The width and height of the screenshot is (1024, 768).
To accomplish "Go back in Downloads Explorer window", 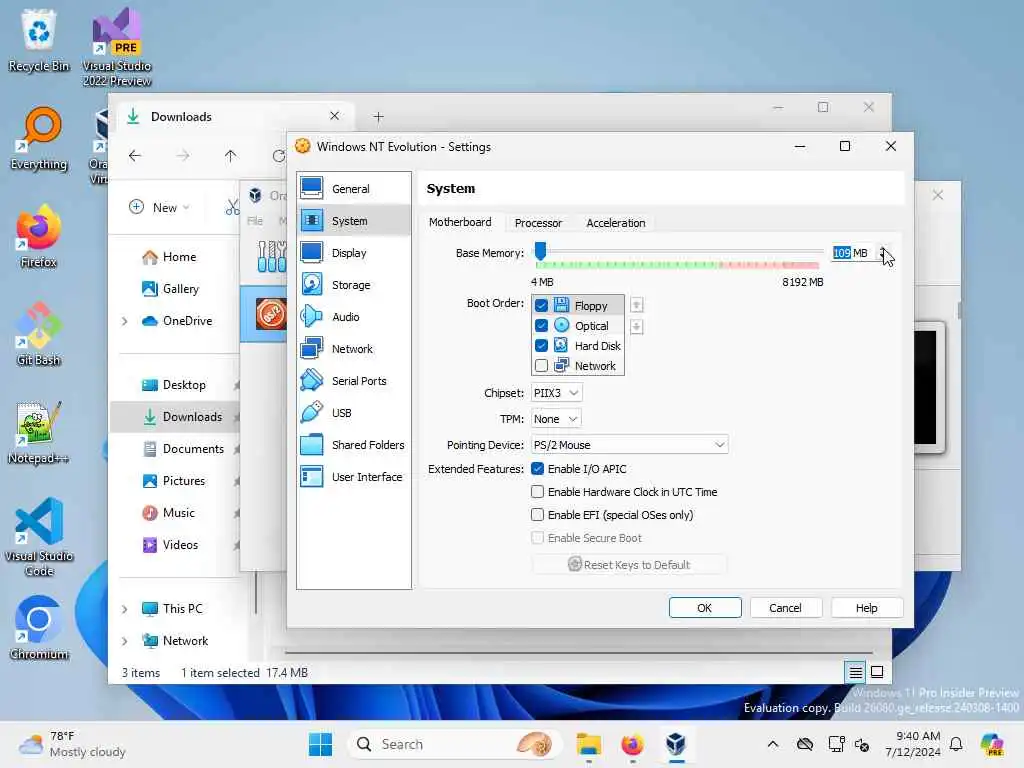I will coord(135,156).
